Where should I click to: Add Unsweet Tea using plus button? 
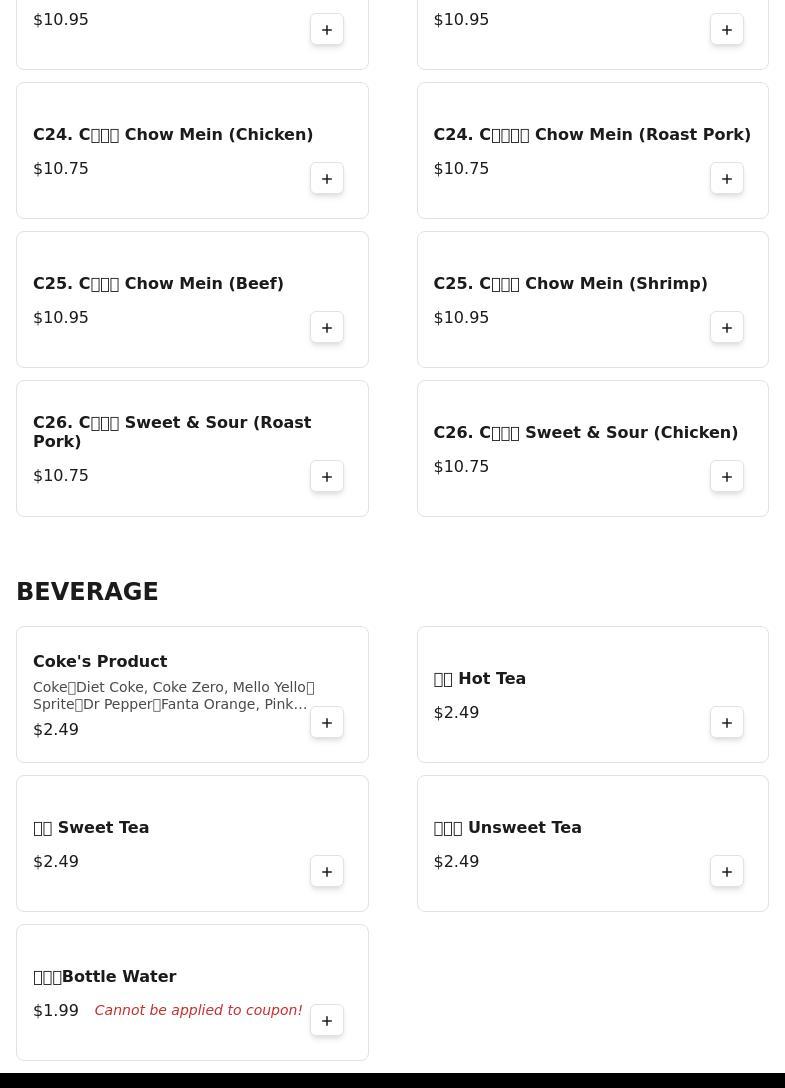click(727, 872)
